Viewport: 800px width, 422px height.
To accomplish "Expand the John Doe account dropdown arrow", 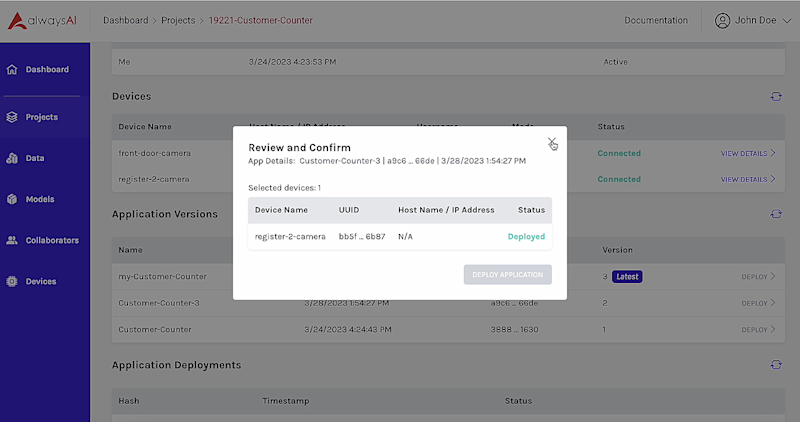I will point(787,21).
